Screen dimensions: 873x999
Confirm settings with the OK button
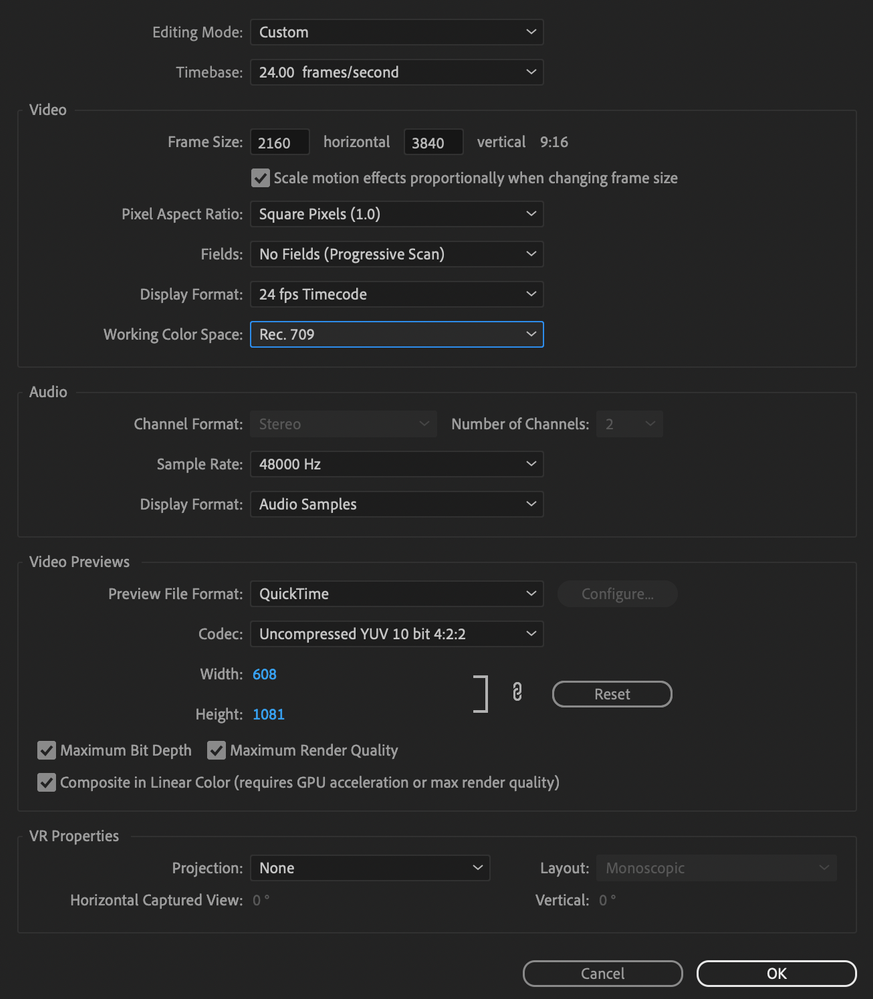click(776, 974)
